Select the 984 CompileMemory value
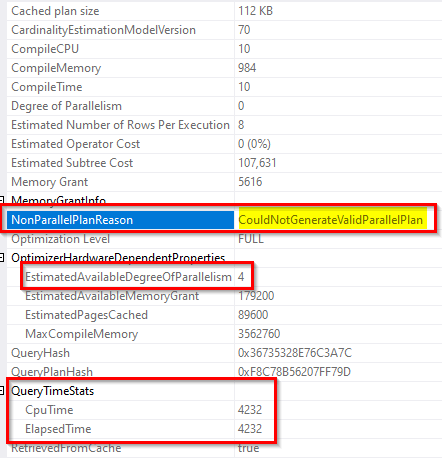442x458 pixels. 247,68
